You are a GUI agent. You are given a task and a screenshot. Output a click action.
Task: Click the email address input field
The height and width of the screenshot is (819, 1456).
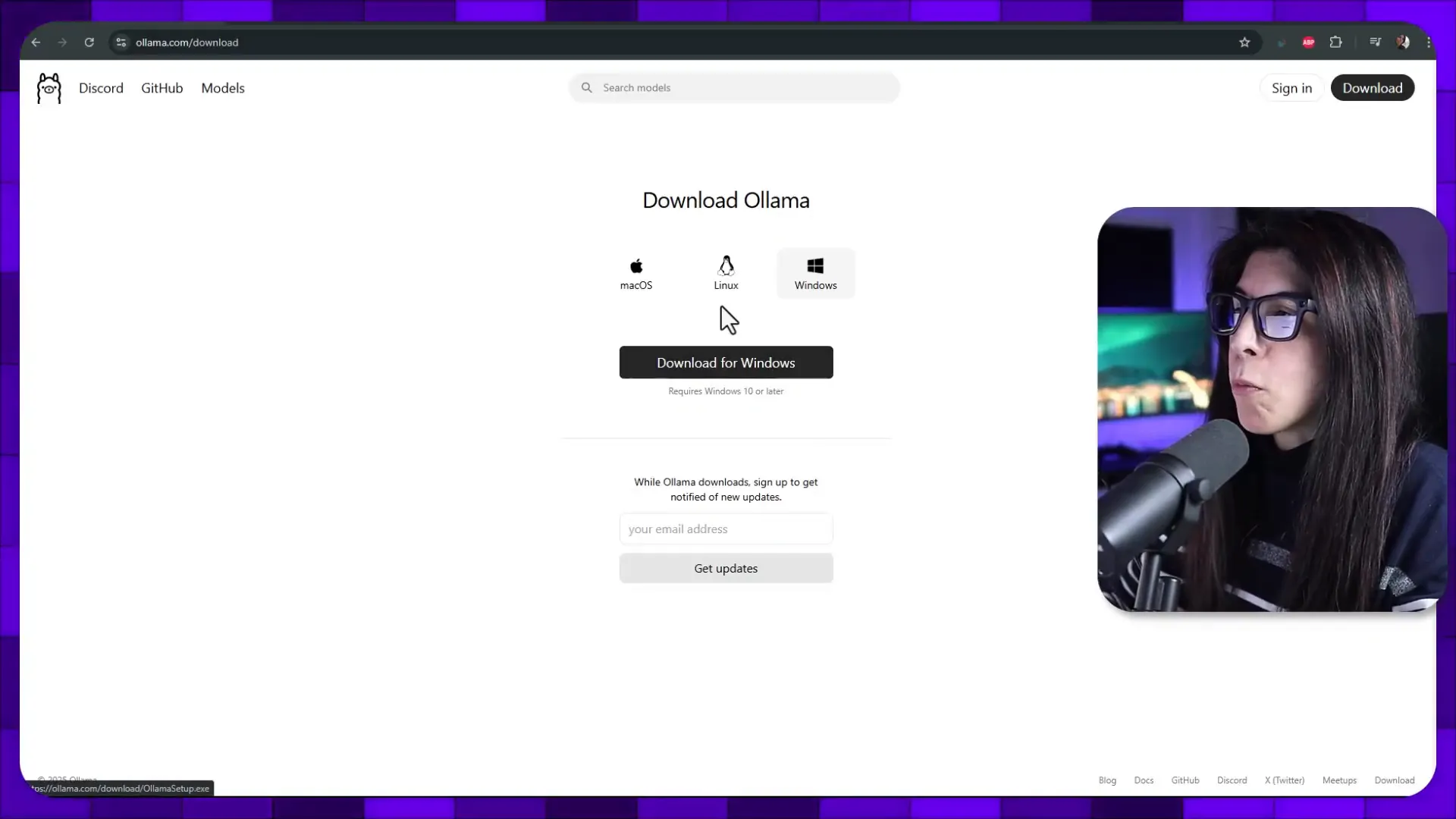tap(726, 528)
